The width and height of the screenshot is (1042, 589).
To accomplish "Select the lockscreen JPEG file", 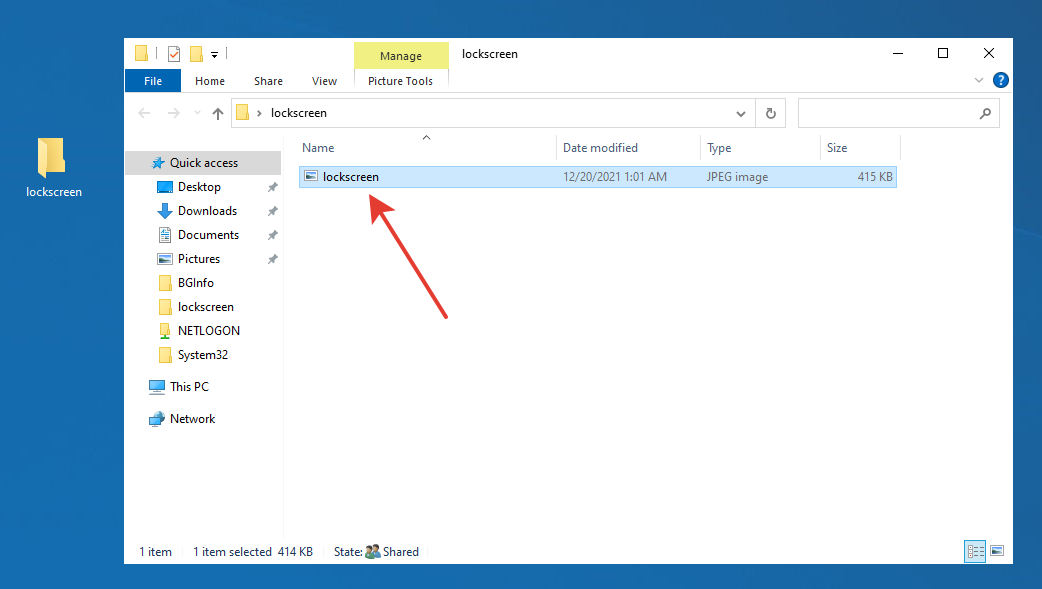I will pos(350,177).
